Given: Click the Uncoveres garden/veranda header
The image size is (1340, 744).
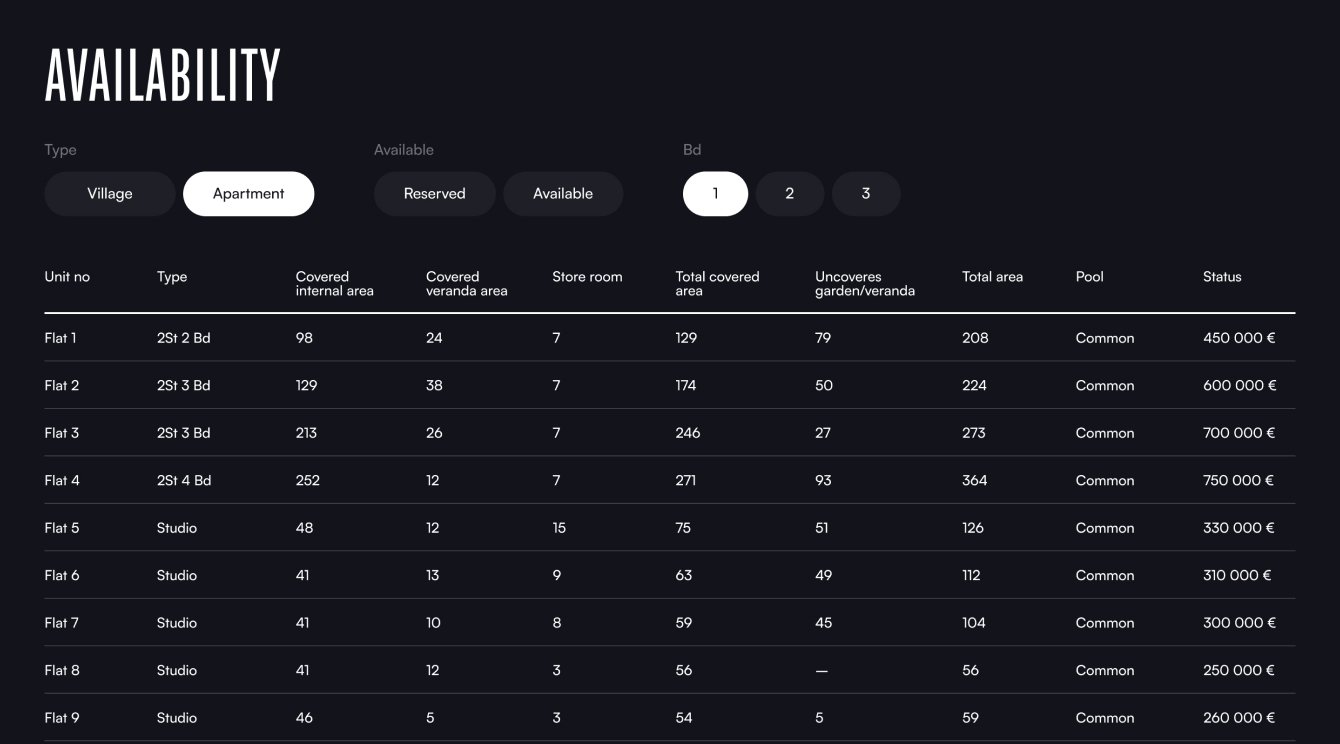Looking at the screenshot, I should click(864, 284).
